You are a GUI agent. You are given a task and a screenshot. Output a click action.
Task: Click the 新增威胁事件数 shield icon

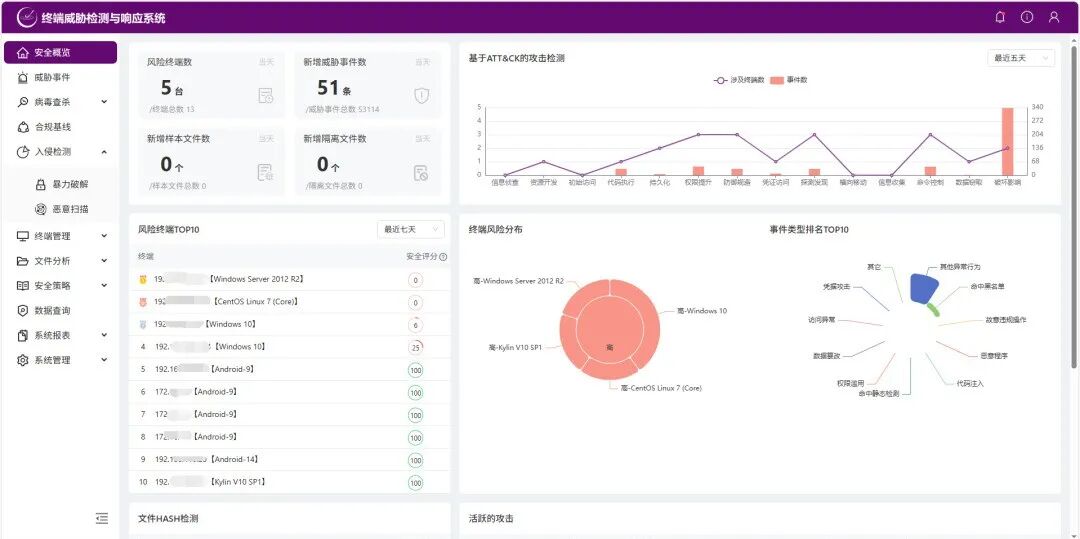[x=421, y=95]
